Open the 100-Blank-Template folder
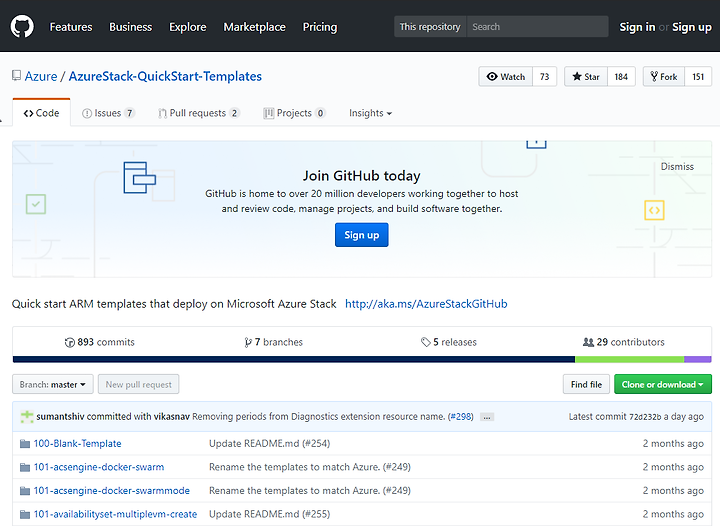The height and width of the screenshot is (526, 720). (x=78, y=444)
